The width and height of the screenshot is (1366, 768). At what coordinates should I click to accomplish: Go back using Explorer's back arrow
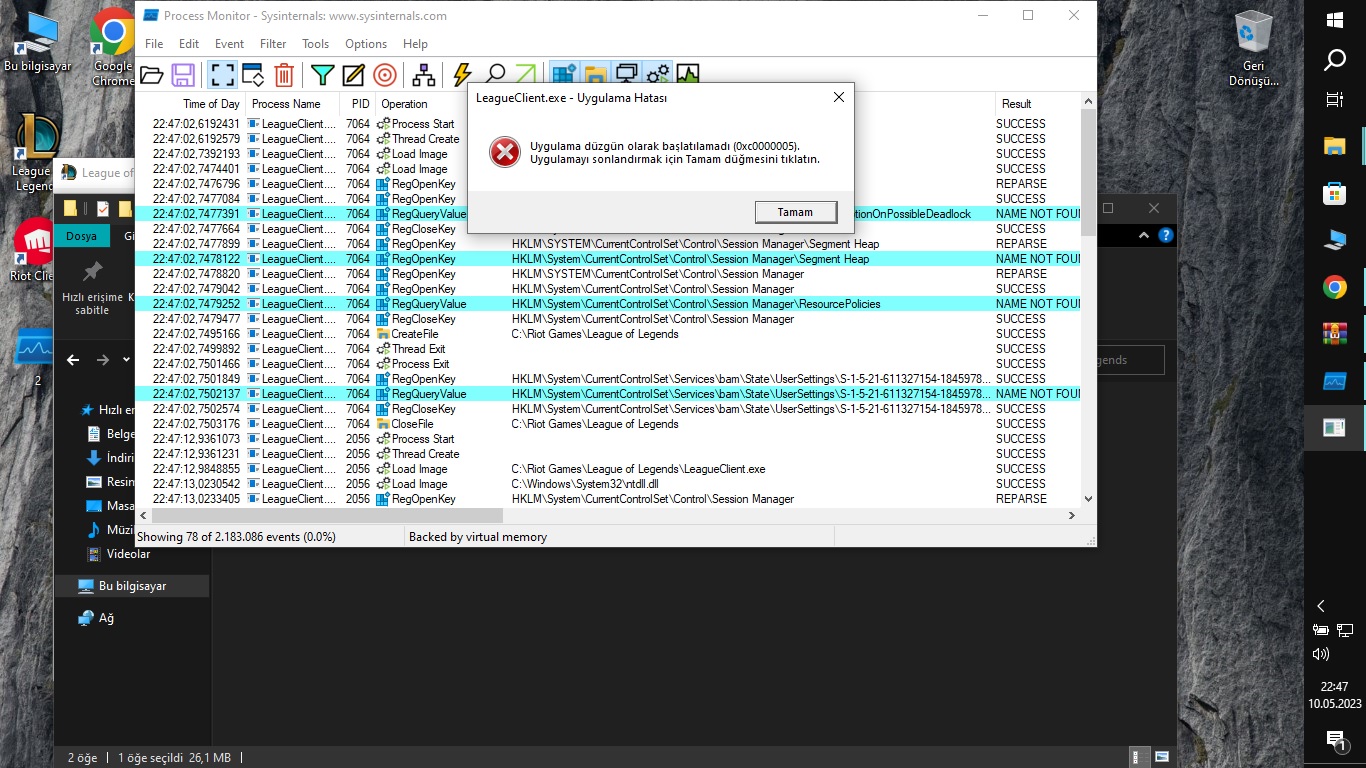tap(73, 360)
